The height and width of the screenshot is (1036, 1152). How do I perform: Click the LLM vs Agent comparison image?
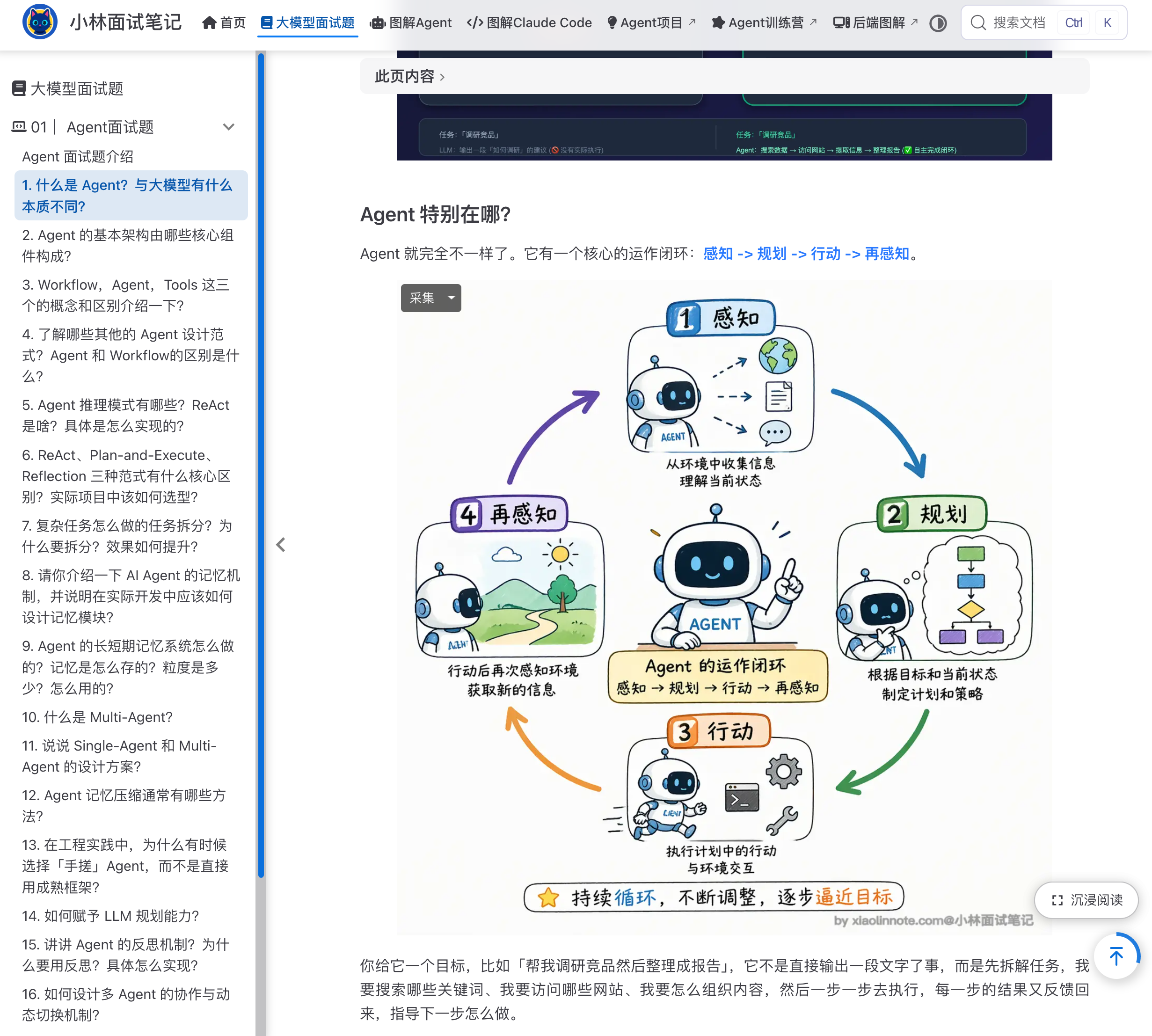[724, 126]
